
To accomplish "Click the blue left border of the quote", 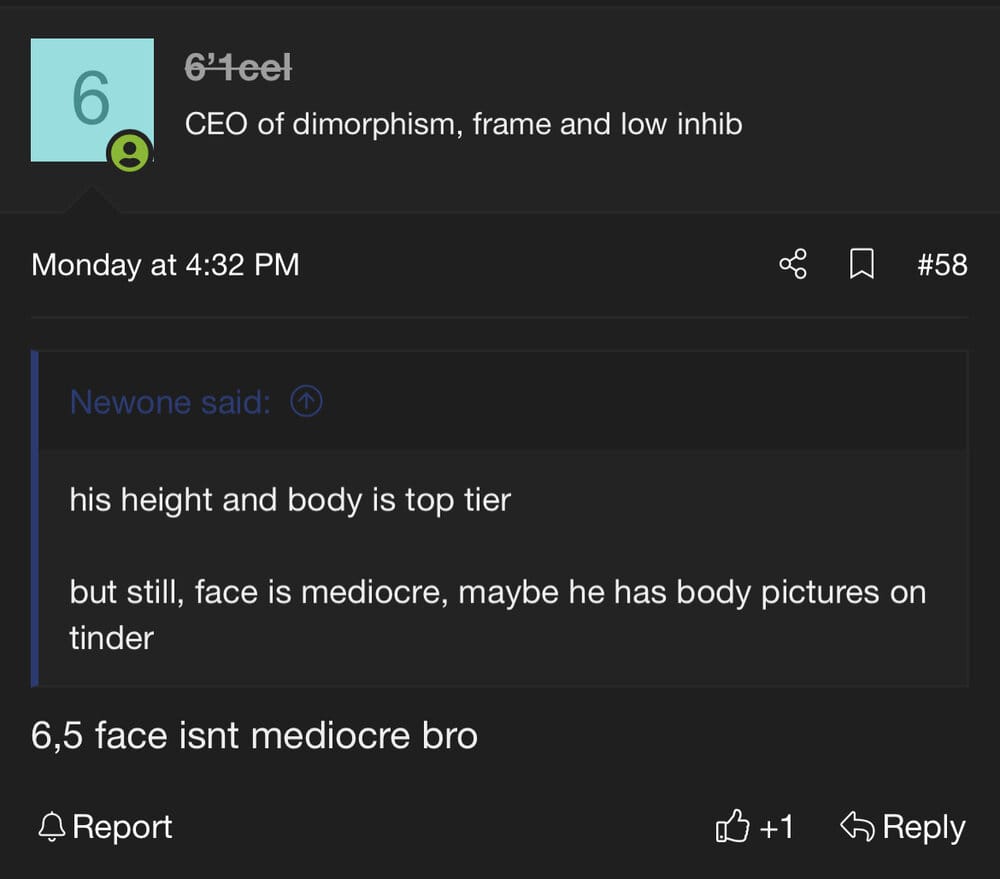I will pyautogui.click(x=34, y=519).
